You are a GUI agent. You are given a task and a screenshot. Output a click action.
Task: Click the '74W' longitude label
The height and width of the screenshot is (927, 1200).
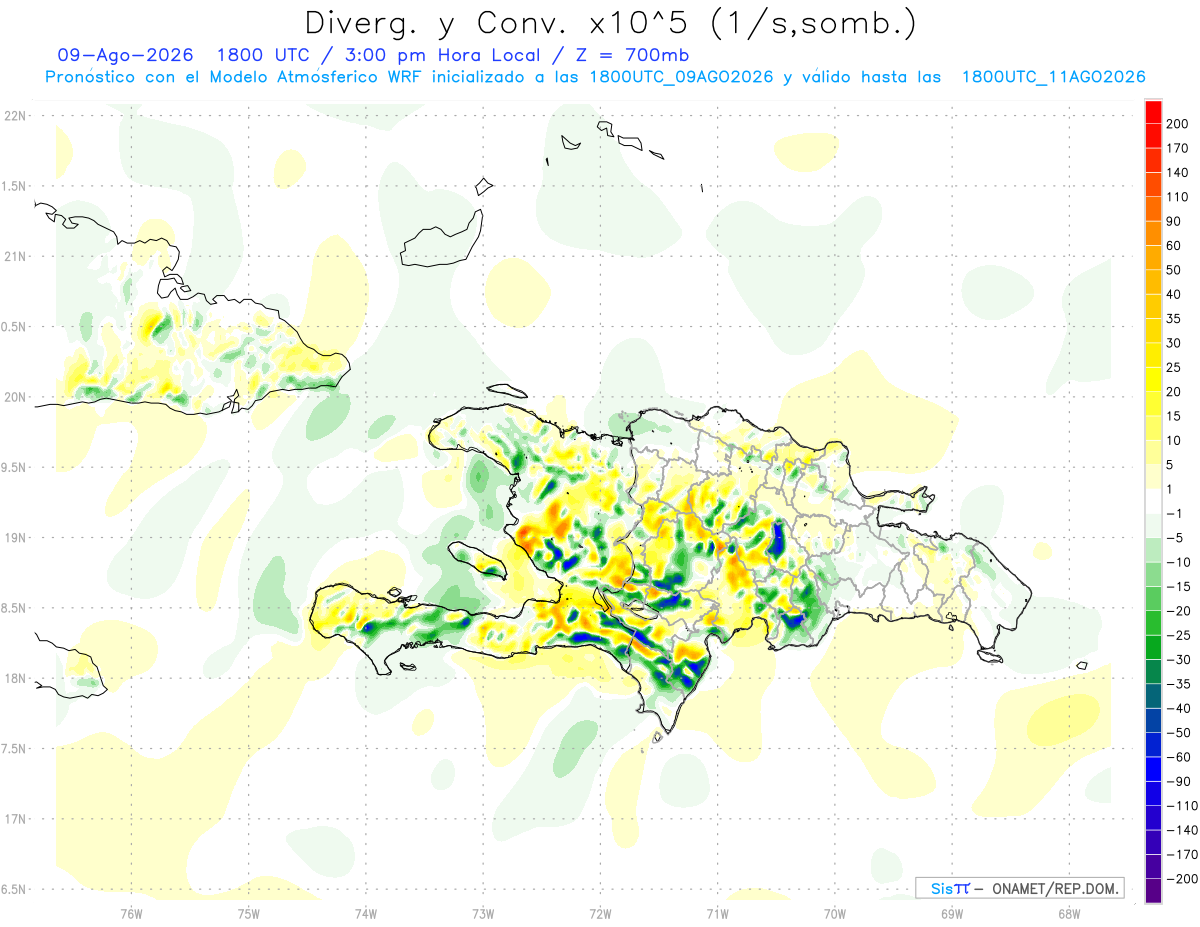pos(365,914)
